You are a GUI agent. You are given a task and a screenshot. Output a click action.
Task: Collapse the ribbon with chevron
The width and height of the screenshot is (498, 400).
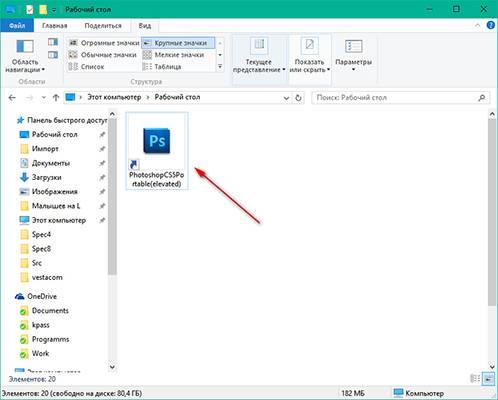pos(478,25)
